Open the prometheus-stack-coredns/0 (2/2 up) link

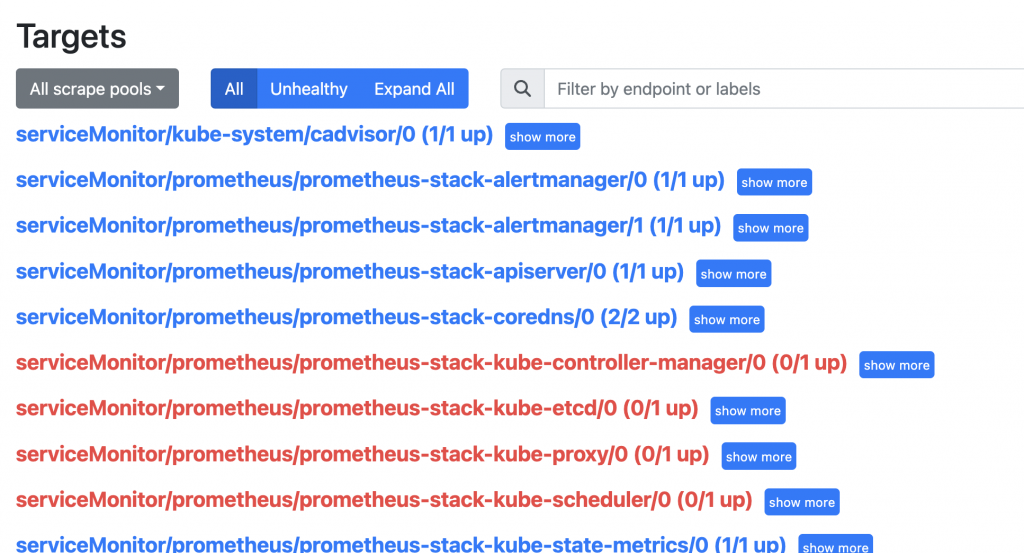pos(346,317)
